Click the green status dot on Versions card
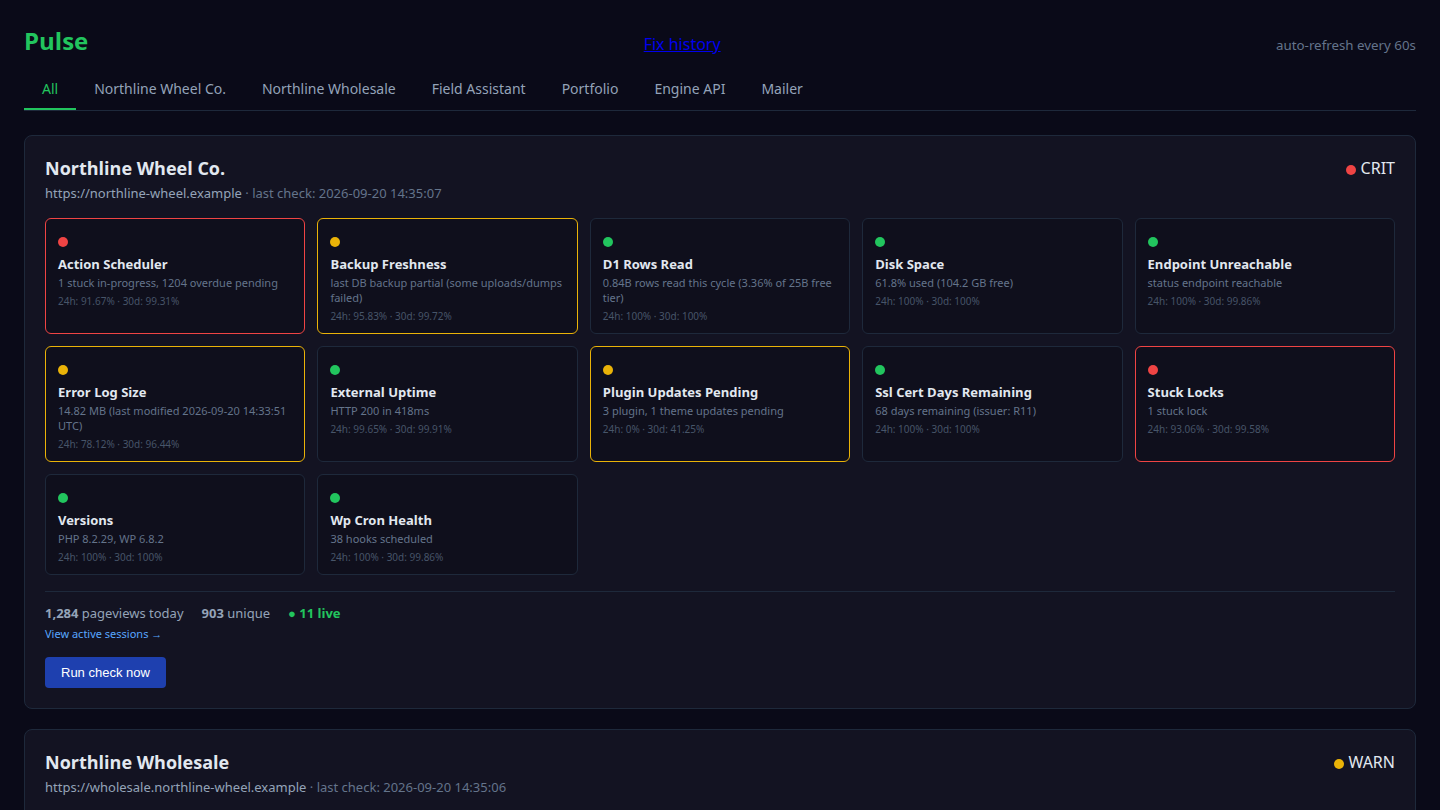The width and height of the screenshot is (1440, 810). point(63,498)
